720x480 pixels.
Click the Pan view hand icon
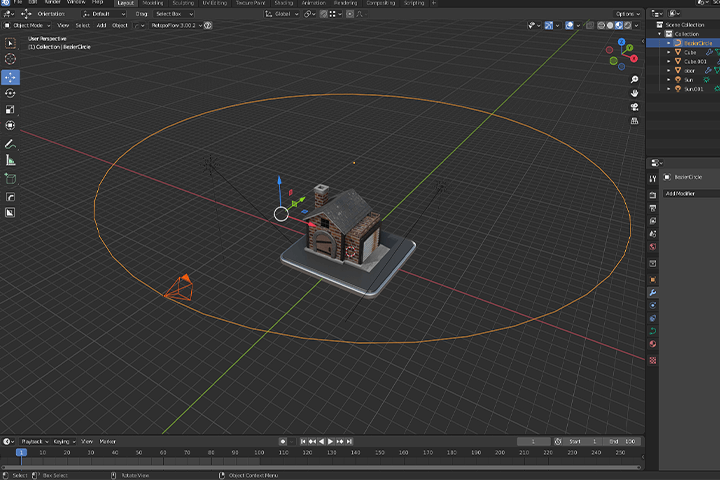635,93
